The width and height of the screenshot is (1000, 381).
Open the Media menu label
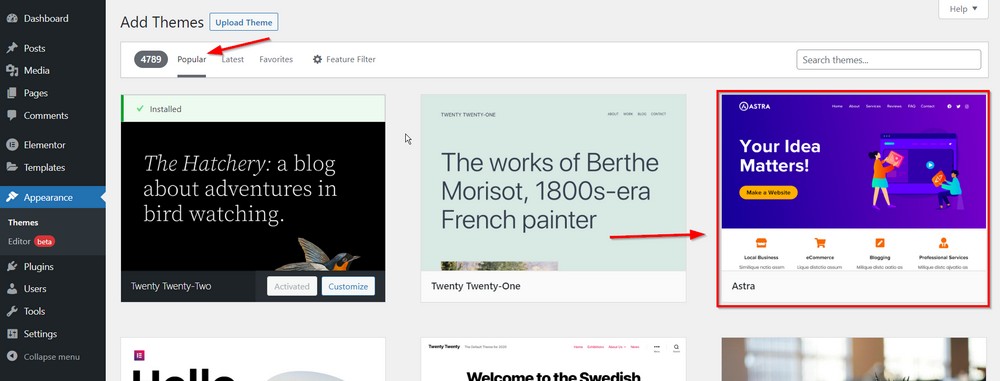pyautogui.click(x=36, y=70)
